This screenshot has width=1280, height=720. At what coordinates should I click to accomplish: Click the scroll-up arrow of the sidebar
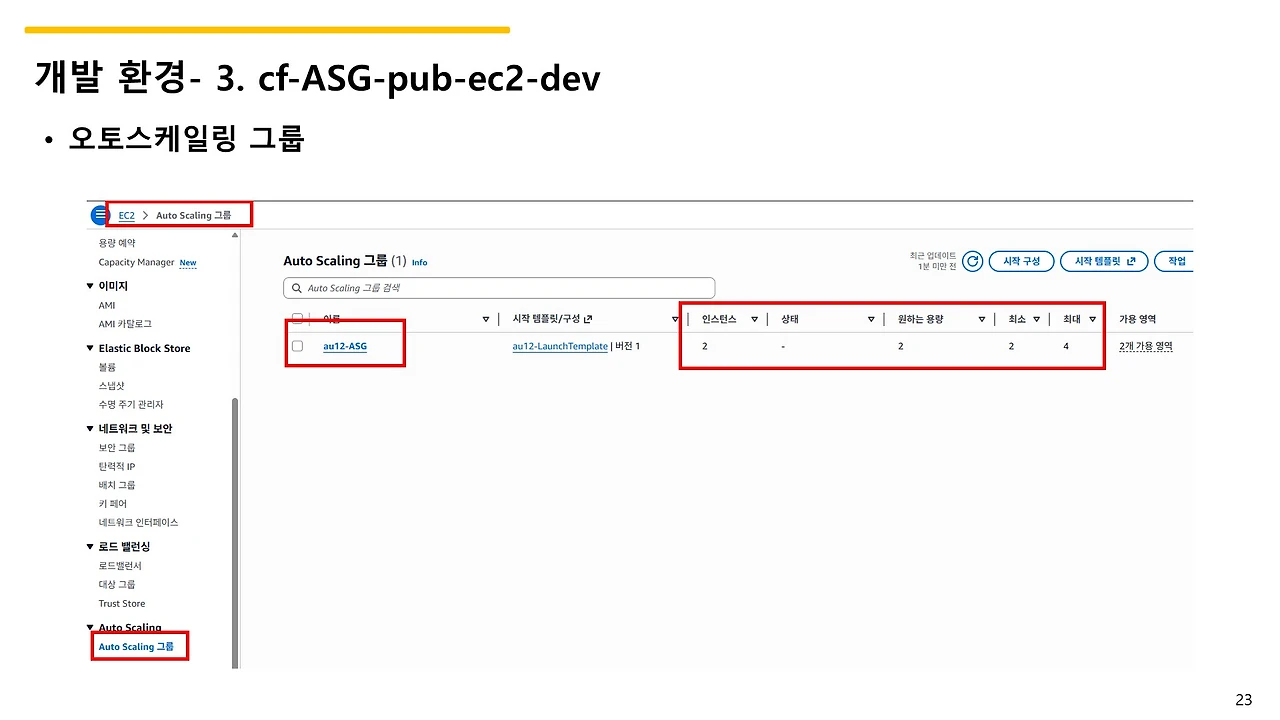[235, 236]
